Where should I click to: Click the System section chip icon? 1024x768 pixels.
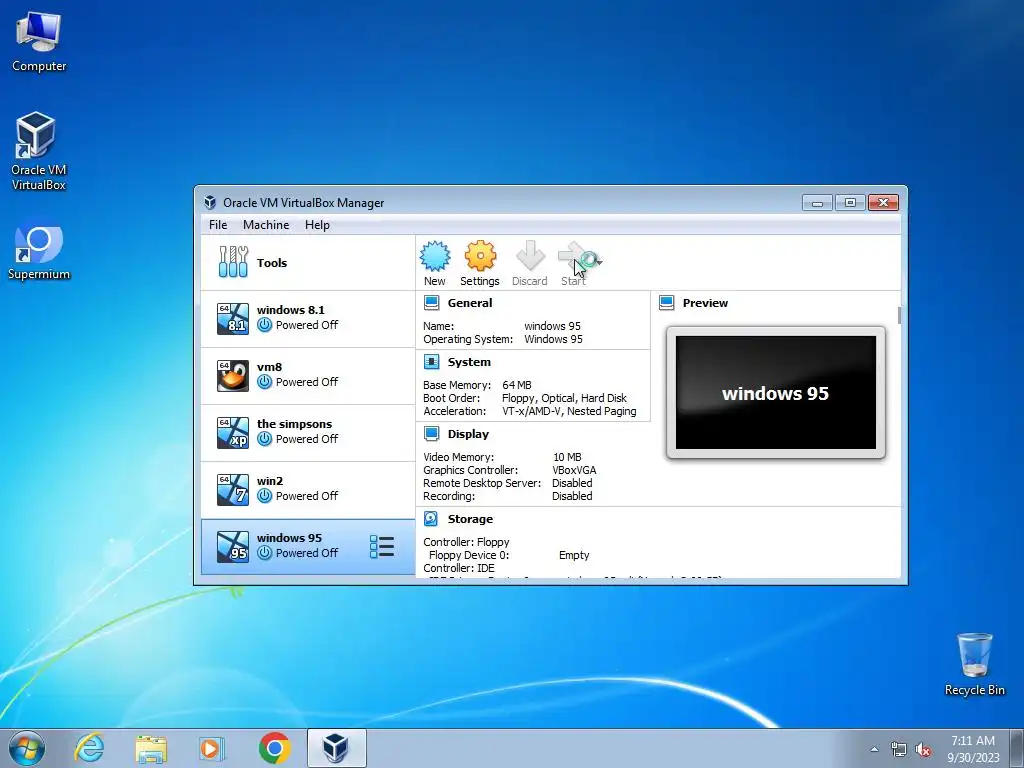432,362
